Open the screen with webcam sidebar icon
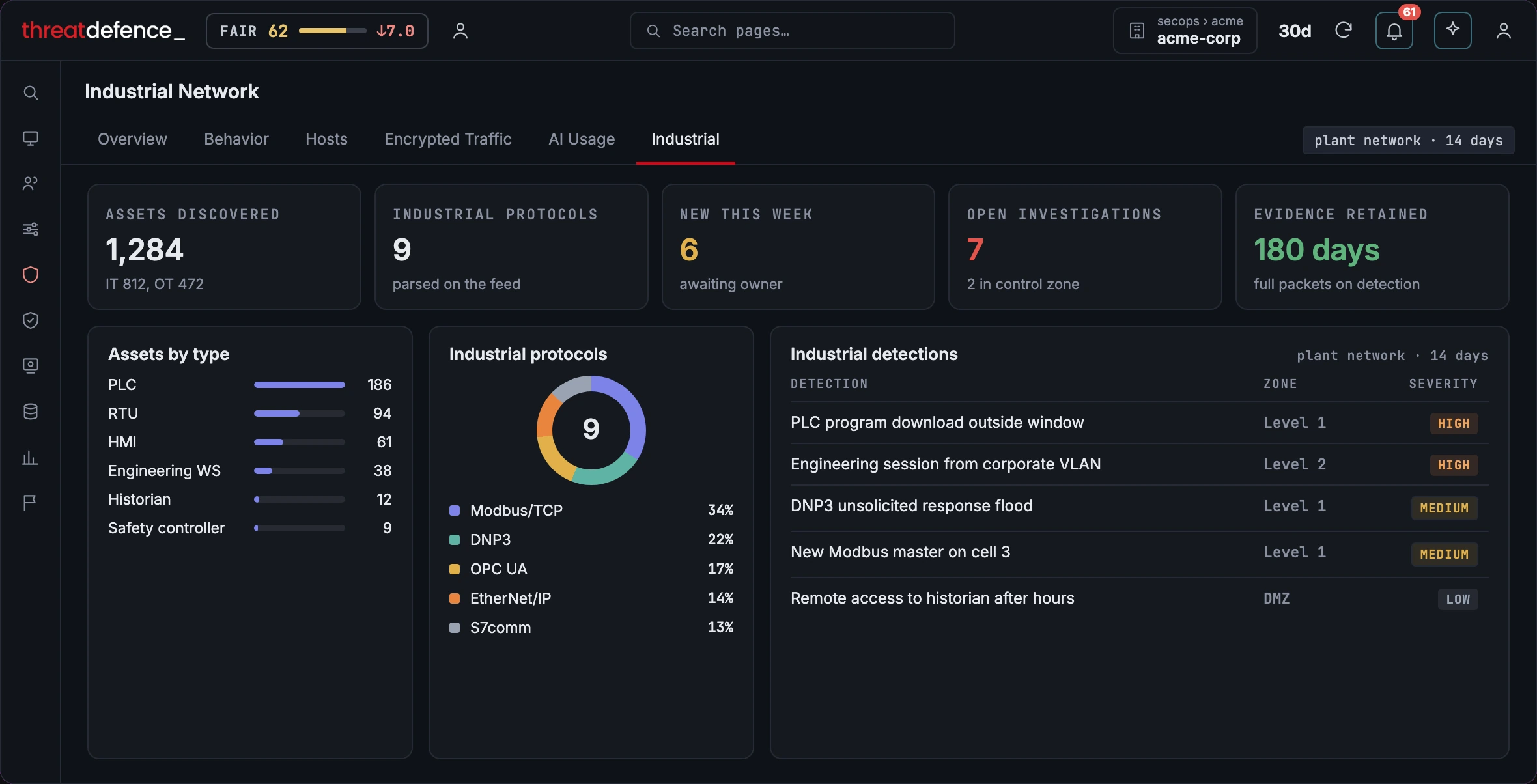This screenshot has height=784, width=1537. (x=31, y=366)
